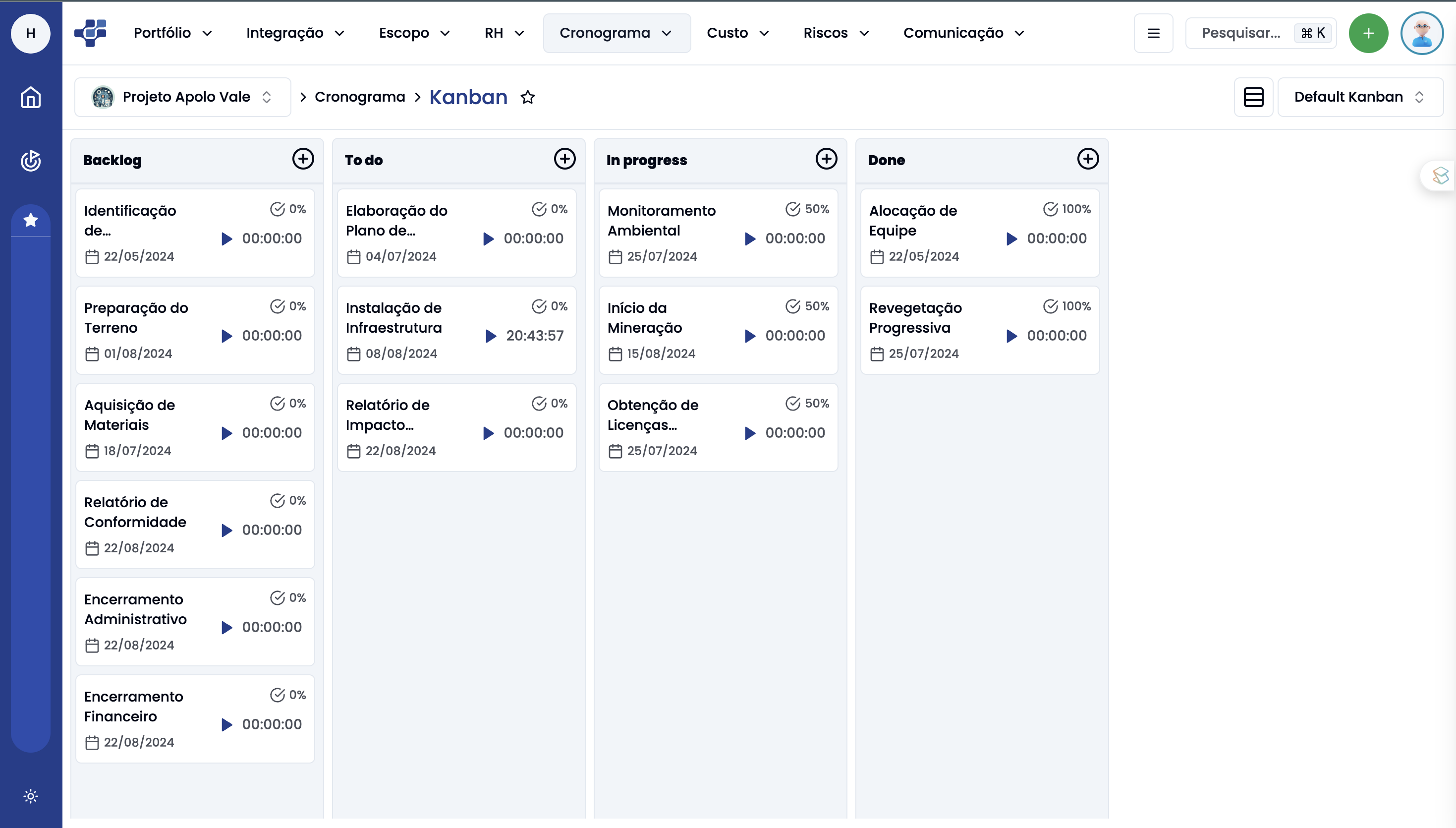Click the 08/08/2024 due date
The width and height of the screenshot is (1456, 828).
pyautogui.click(x=401, y=354)
